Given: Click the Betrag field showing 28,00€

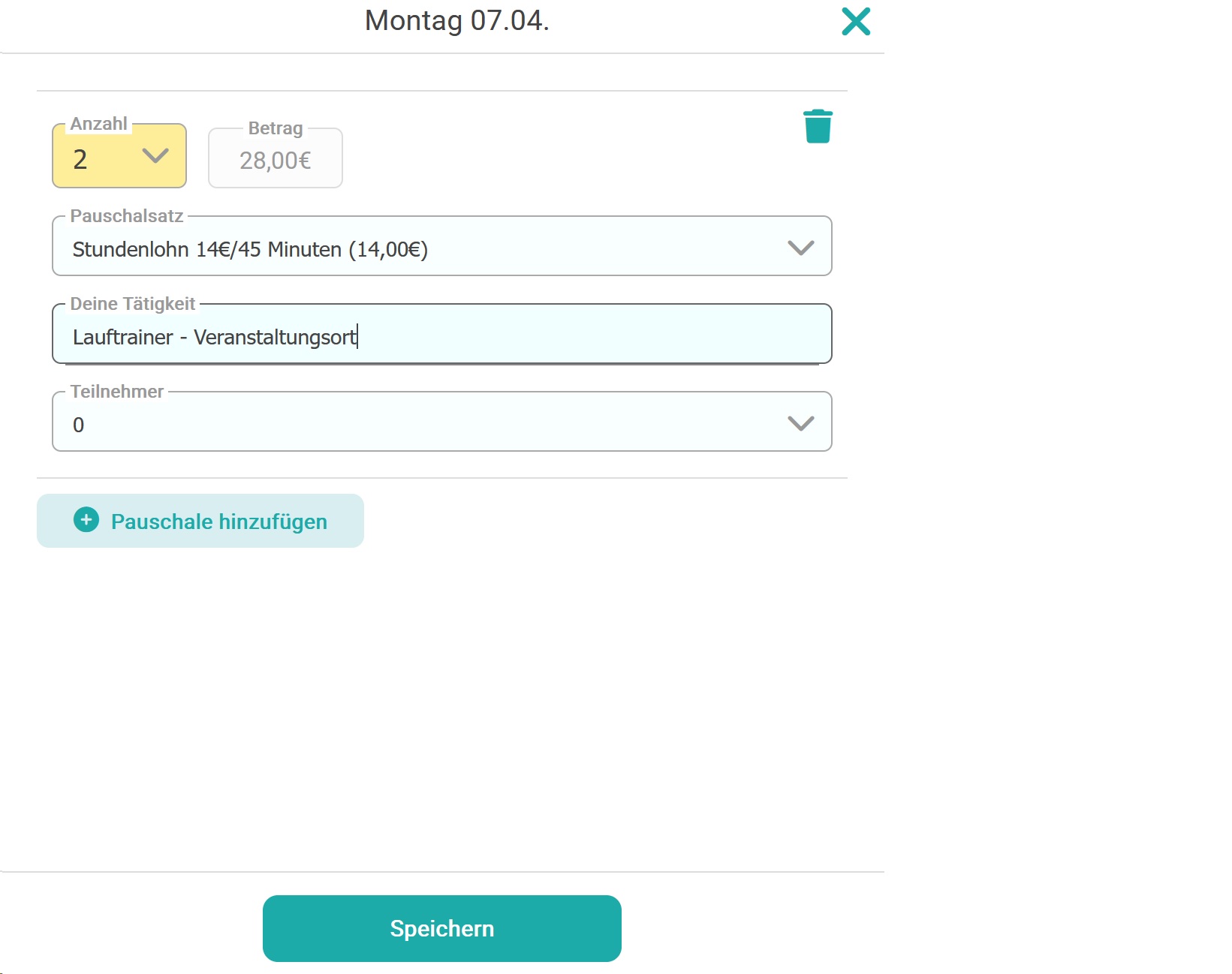Looking at the screenshot, I should tap(275, 161).
